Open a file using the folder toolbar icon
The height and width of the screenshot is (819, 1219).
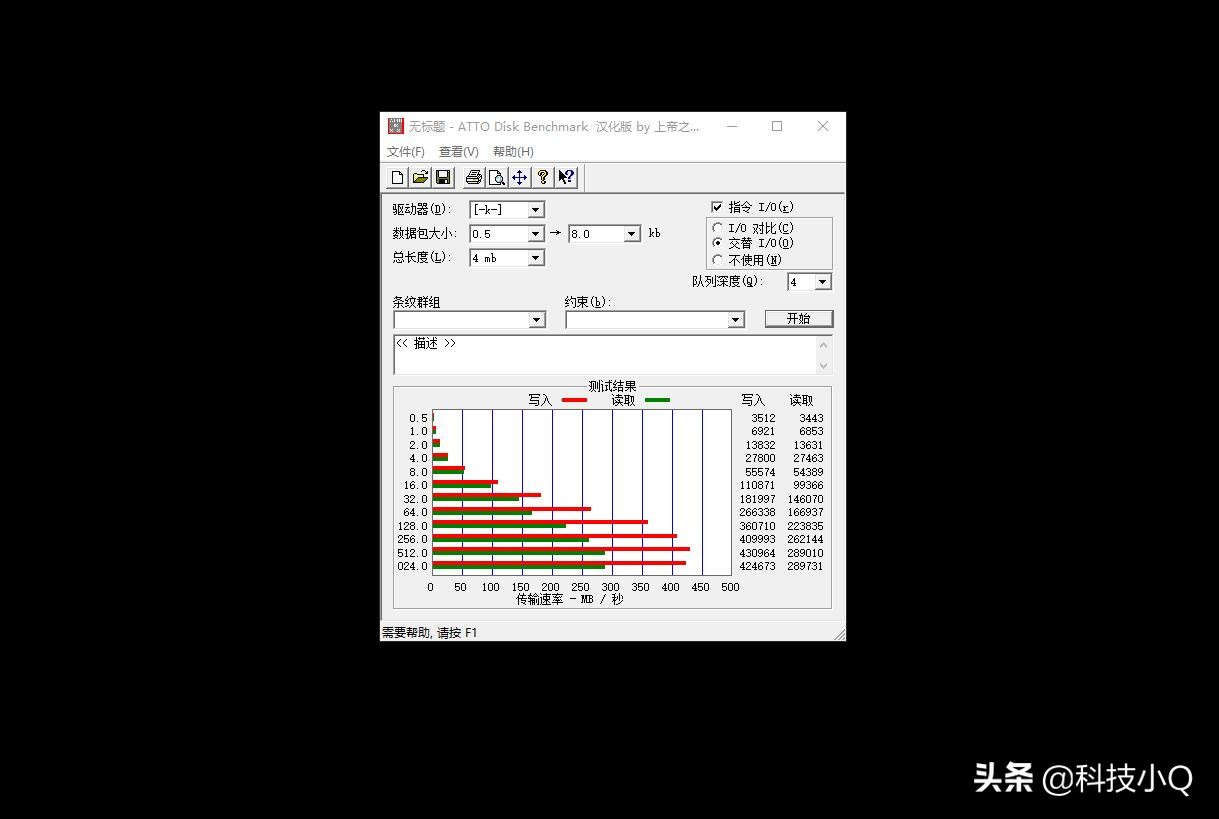coord(420,177)
